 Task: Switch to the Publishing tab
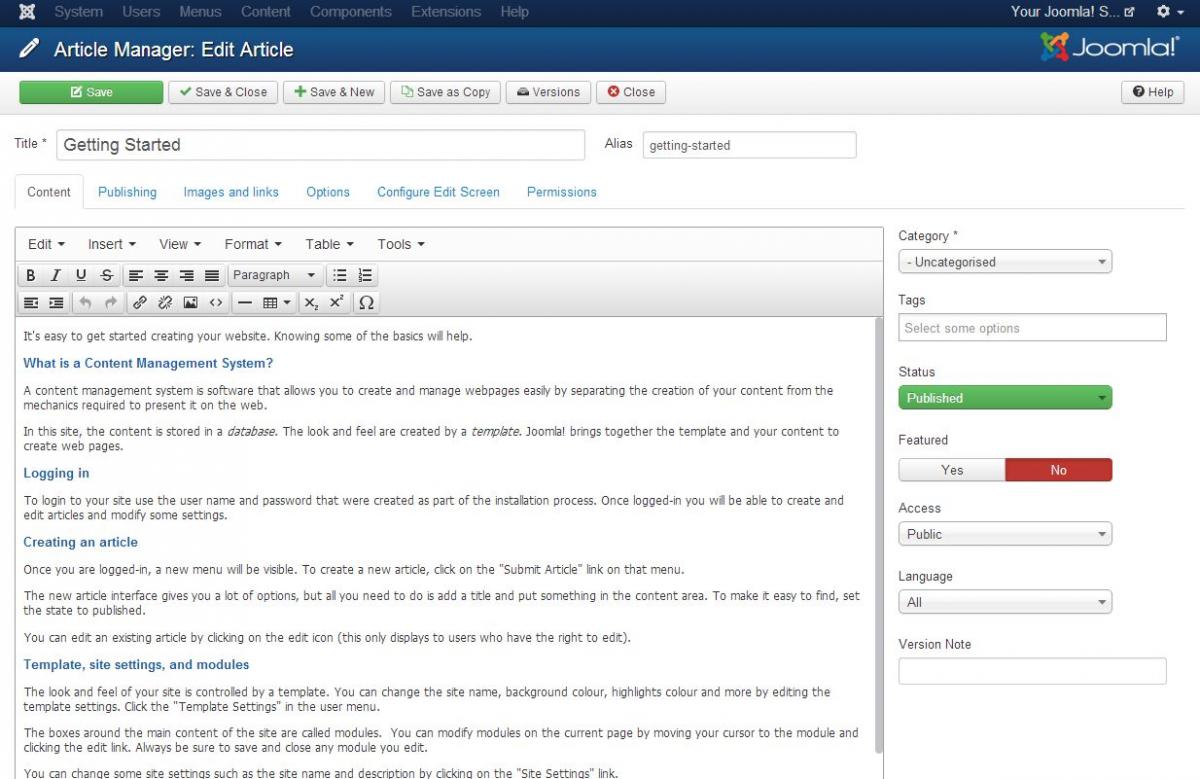(127, 192)
